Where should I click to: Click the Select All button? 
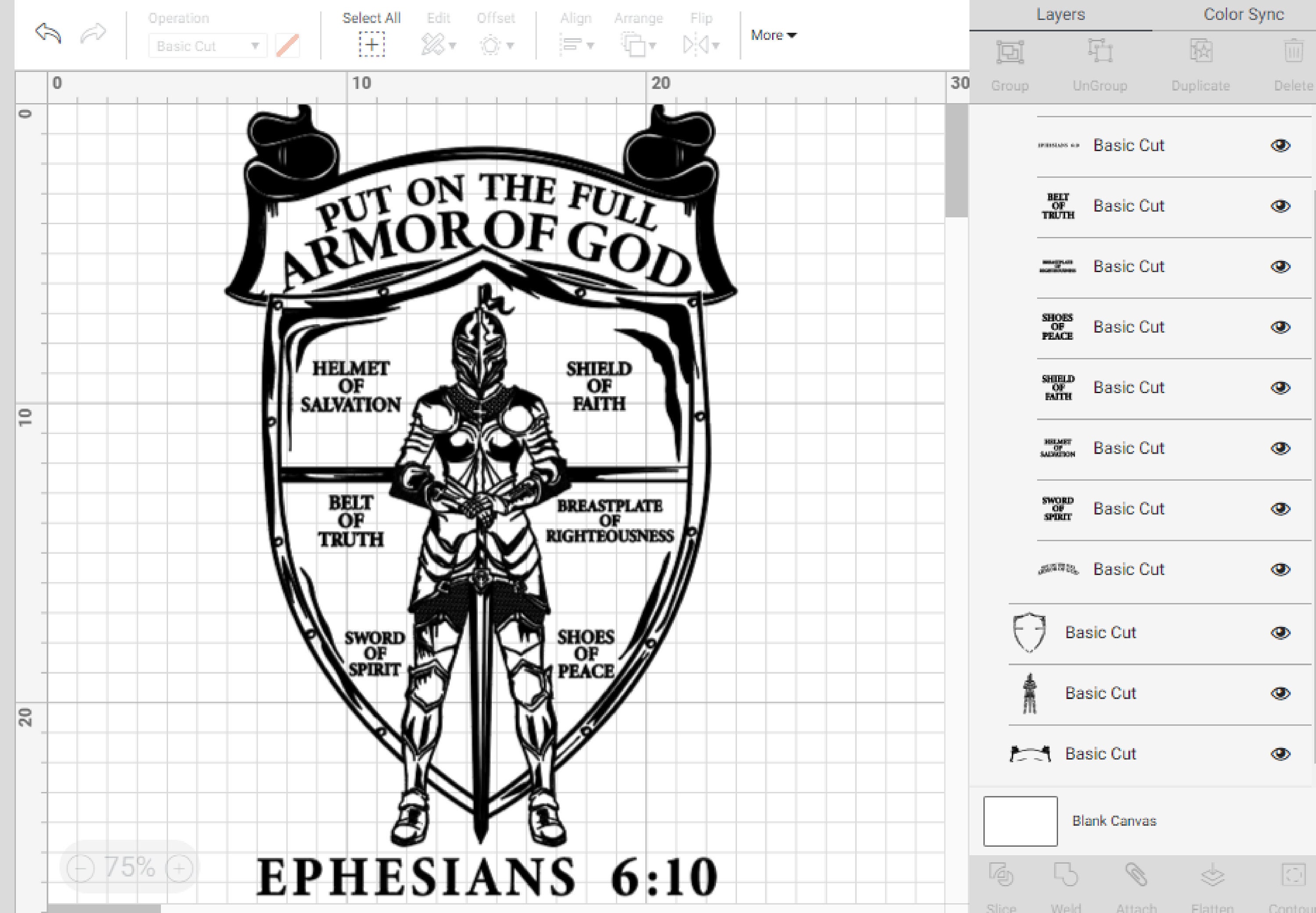point(371,34)
